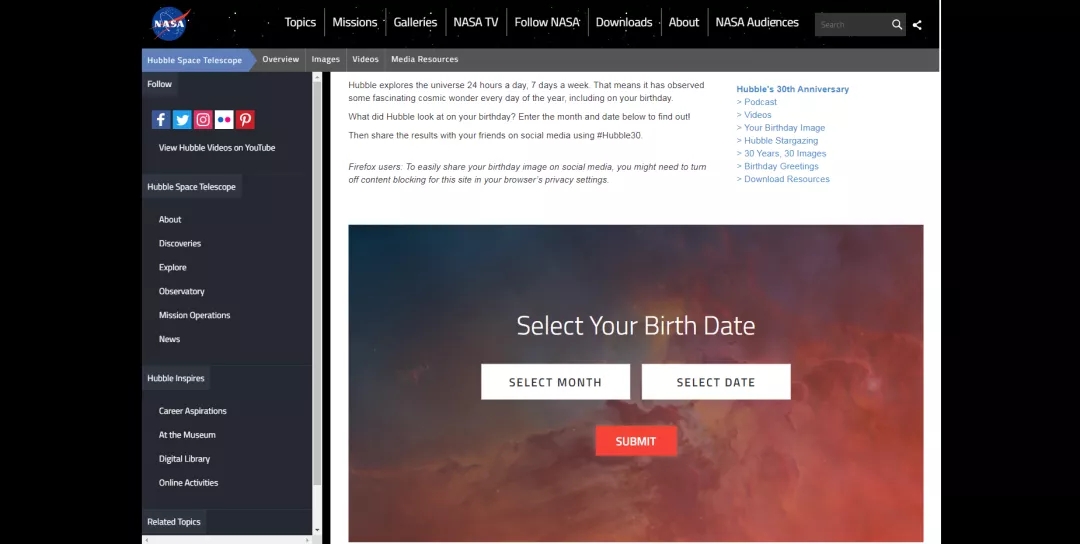The width and height of the screenshot is (1080, 544).
Task: Click the Follow sidebar section header
Action: 159,84
